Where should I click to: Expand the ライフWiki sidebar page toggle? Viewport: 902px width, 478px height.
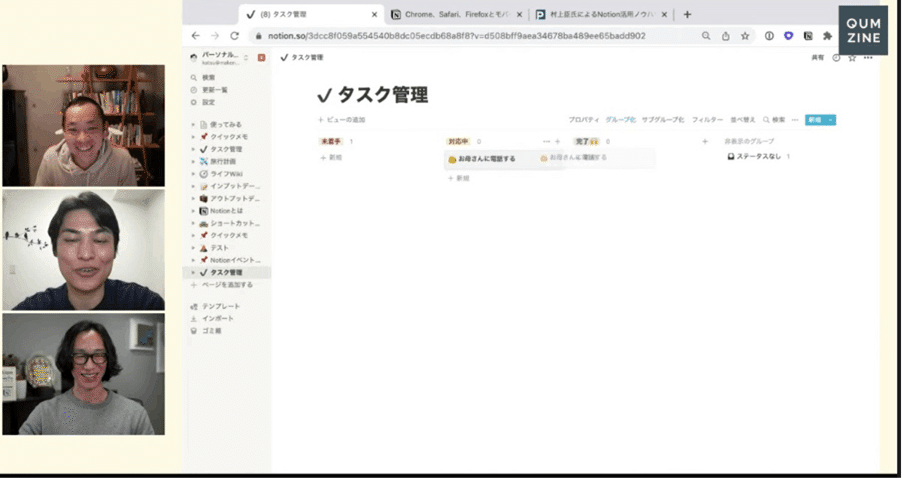pyautogui.click(x=193, y=173)
